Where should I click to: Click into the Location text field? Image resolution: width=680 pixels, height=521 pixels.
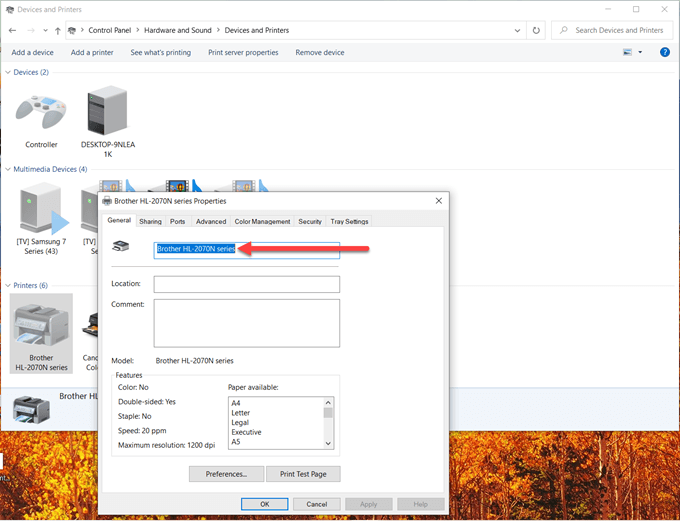[x=246, y=285]
